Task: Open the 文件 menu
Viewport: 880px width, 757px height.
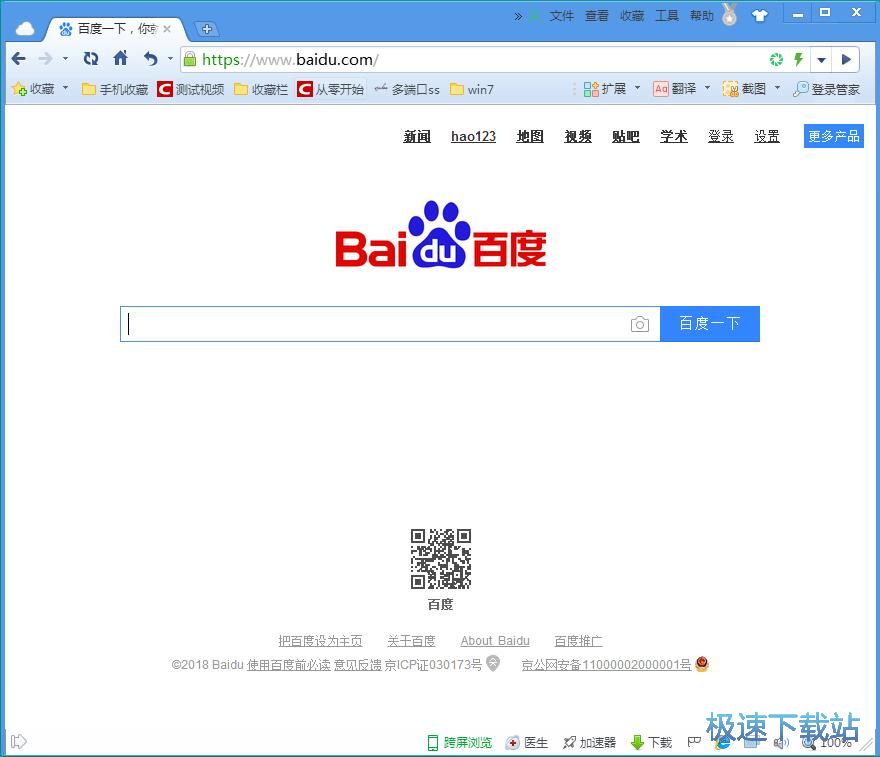Action: (561, 16)
